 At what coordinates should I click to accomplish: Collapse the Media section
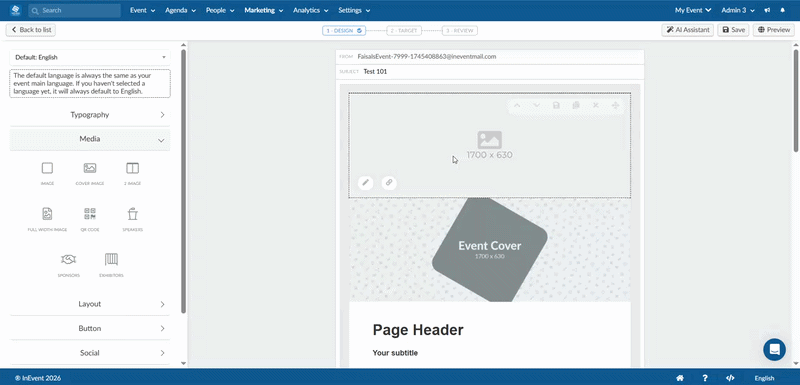[x=90, y=139]
